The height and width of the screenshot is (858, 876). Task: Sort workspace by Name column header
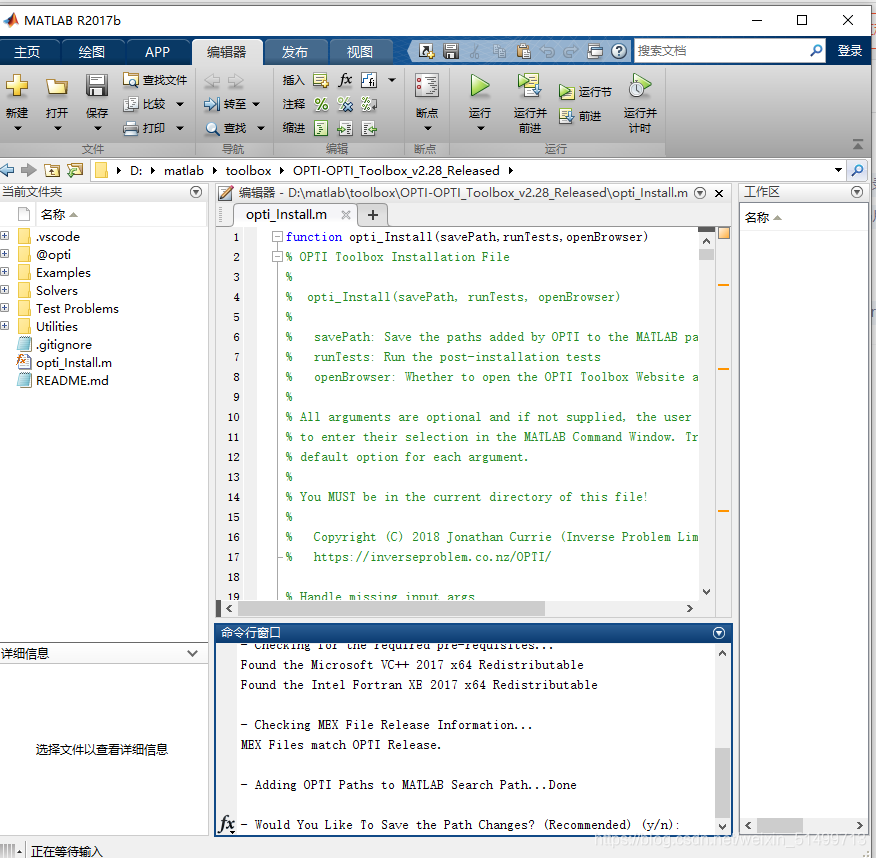[x=763, y=217]
